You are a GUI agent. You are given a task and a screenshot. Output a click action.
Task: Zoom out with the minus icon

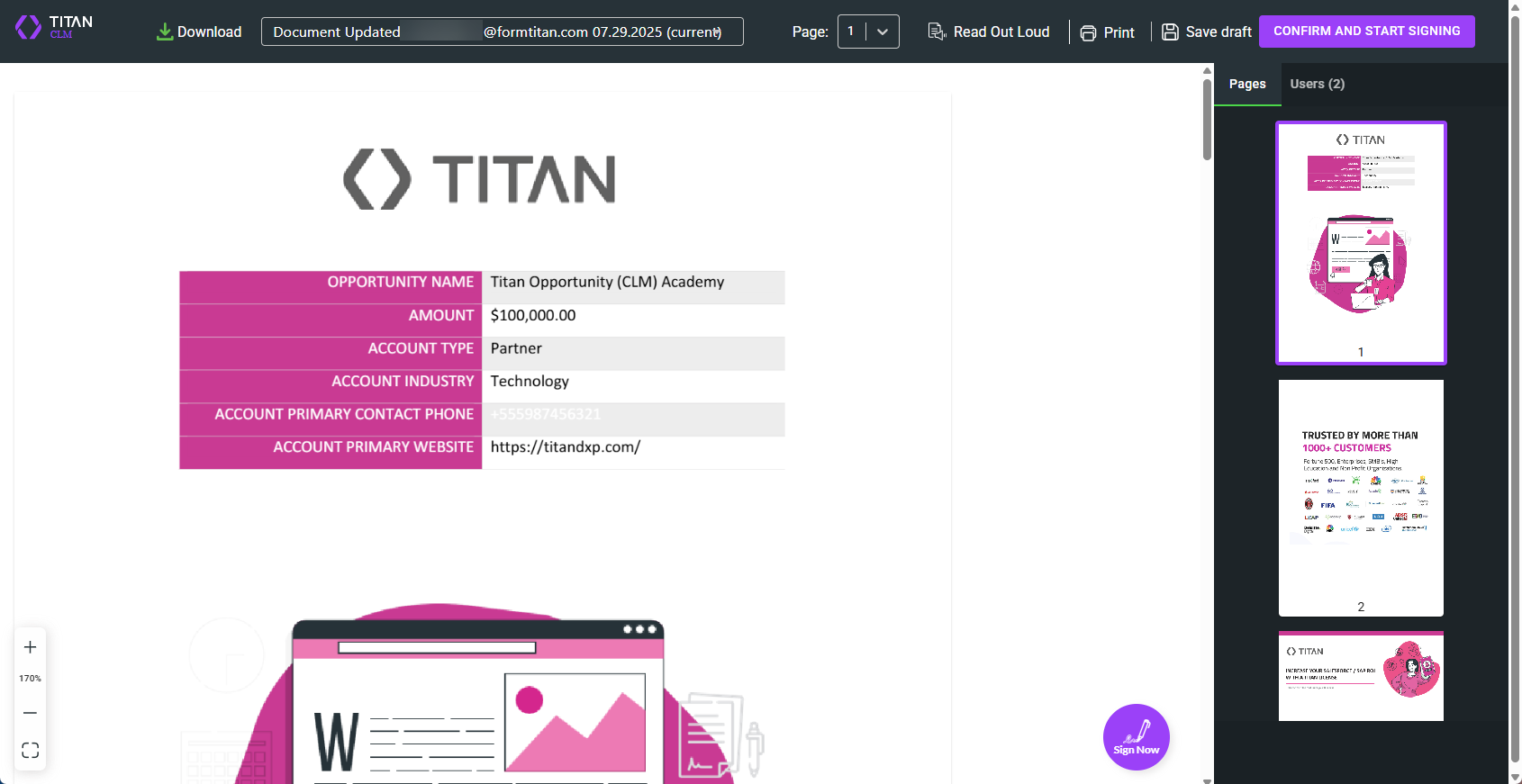30,713
